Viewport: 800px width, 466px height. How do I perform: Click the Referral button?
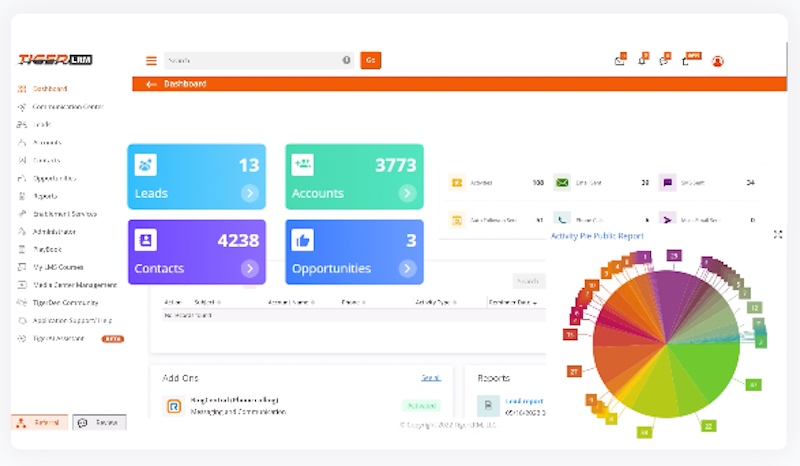coord(40,423)
